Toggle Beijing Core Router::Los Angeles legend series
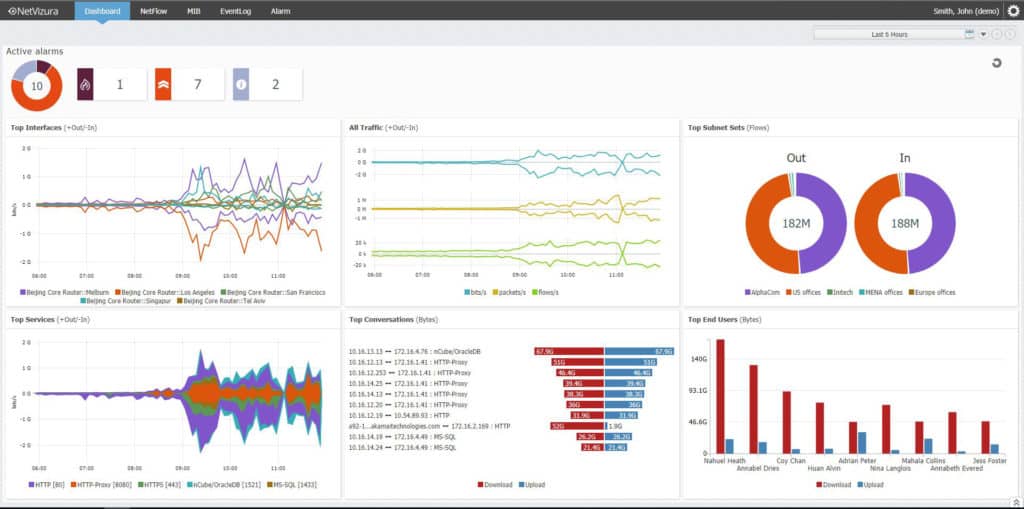Viewport: 1024px width, 509px height. (165, 293)
